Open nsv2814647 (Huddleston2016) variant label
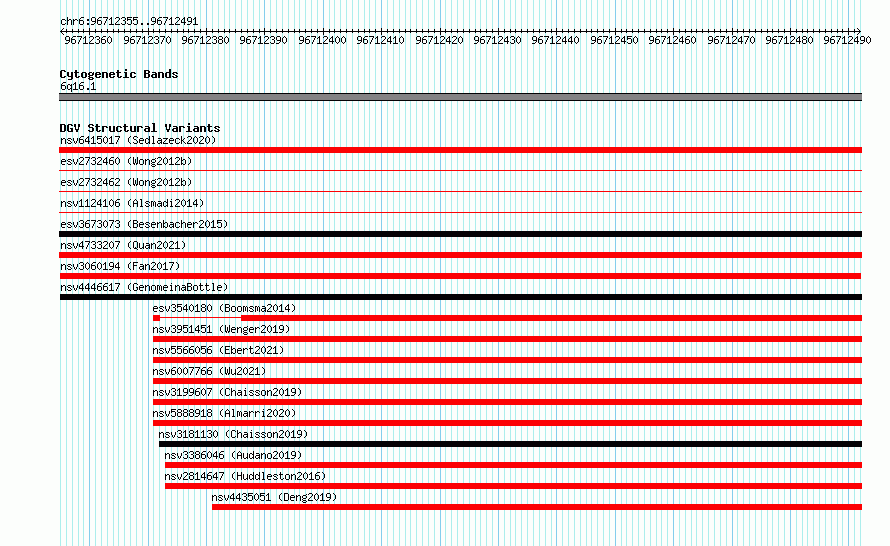Screen dimensions: 890x546 coord(245,476)
